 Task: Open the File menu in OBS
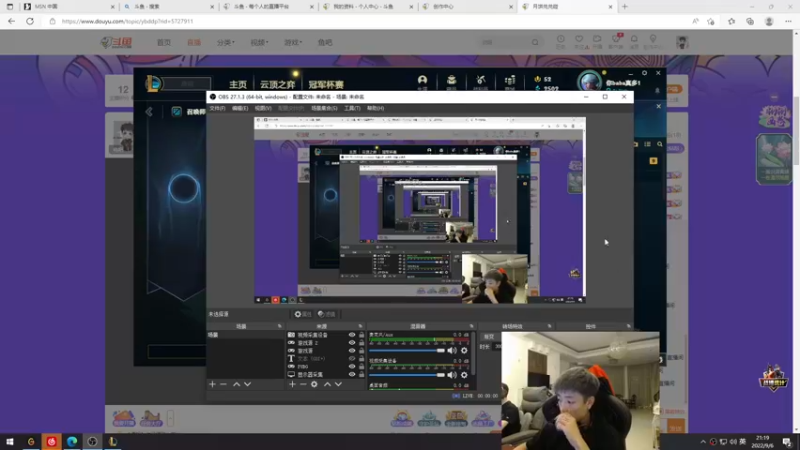point(217,108)
